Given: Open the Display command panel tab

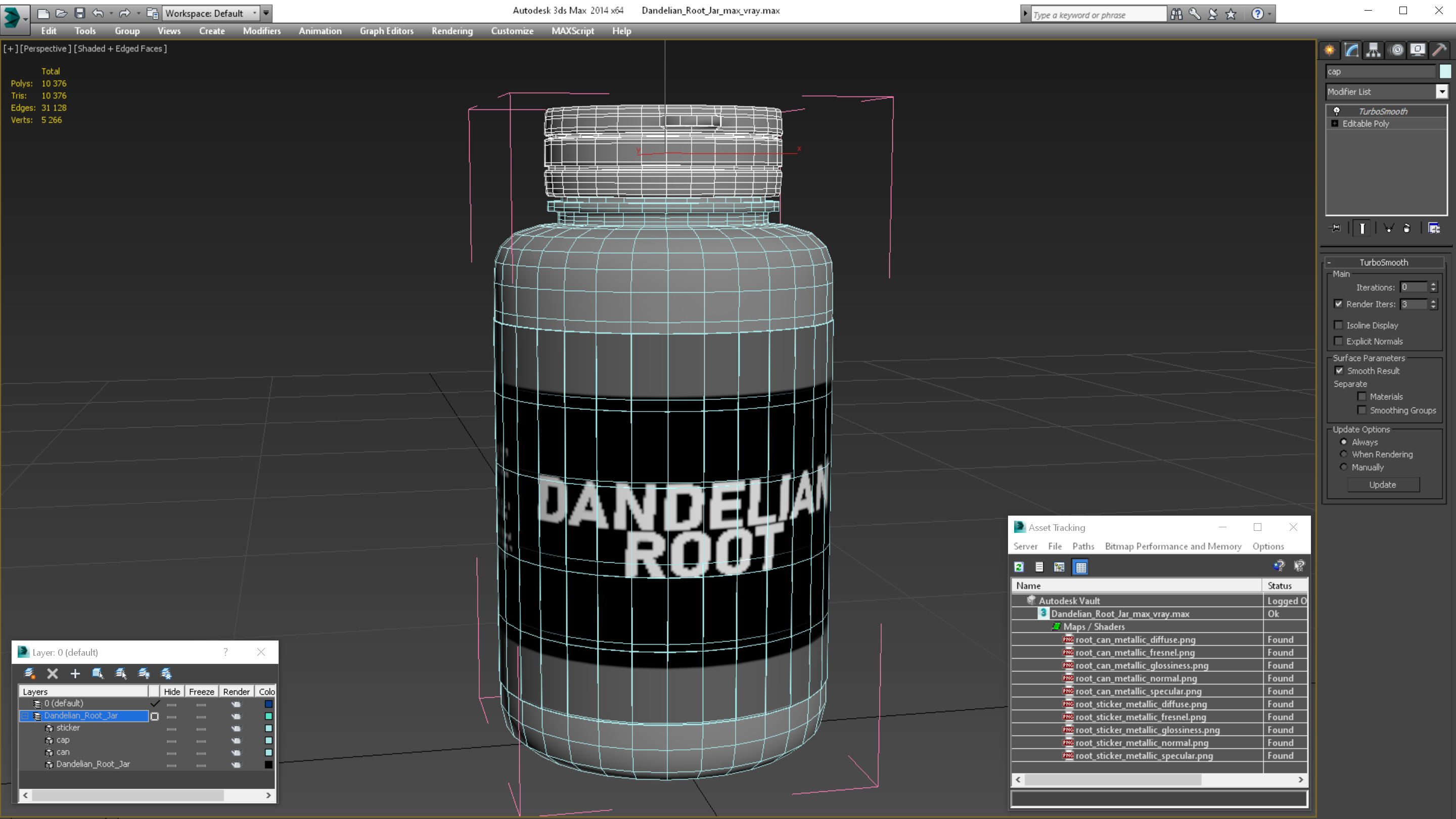Looking at the screenshot, I should click(1418, 51).
